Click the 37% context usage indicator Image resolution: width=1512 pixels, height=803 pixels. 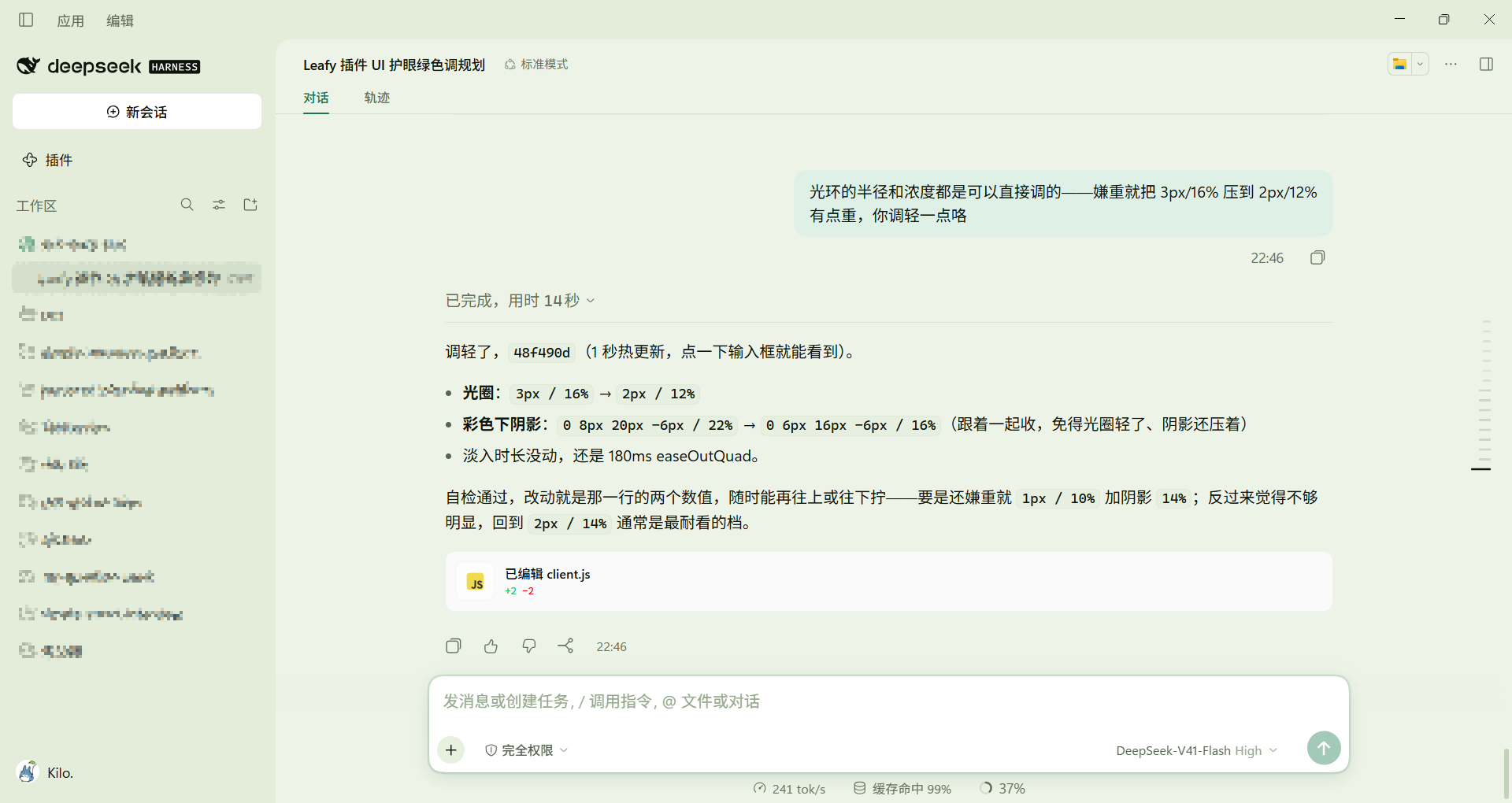coord(1002,789)
